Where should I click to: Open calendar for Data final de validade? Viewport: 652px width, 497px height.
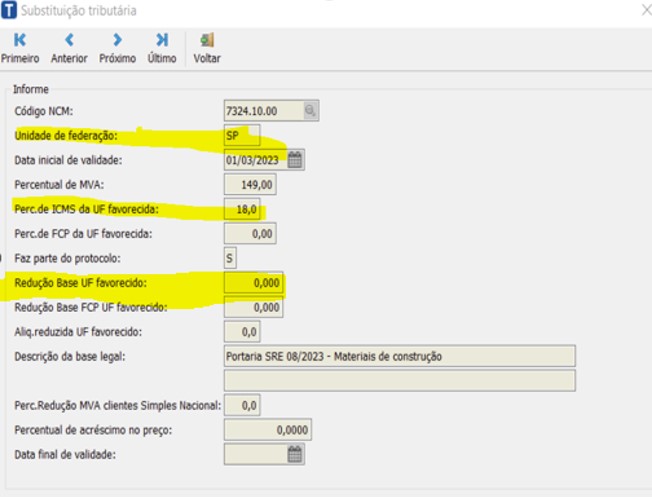click(x=295, y=455)
